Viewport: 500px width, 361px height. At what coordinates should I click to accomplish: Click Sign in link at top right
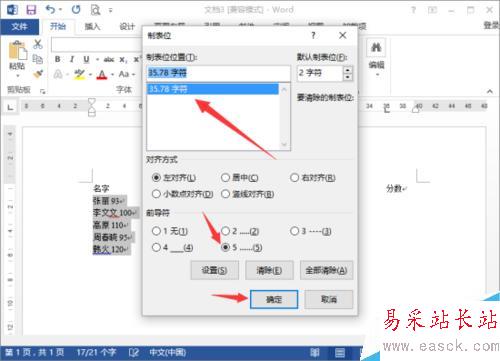491,25
